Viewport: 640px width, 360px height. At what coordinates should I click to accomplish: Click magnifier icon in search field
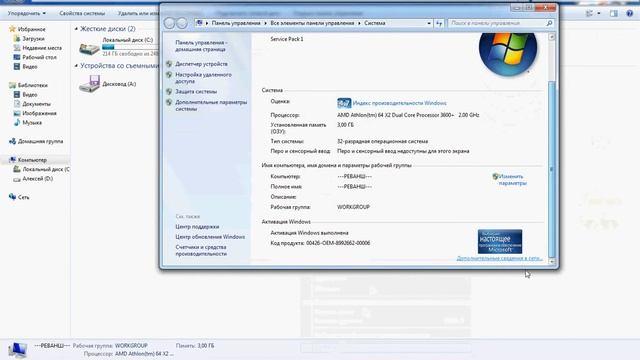(x=549, y=23)
